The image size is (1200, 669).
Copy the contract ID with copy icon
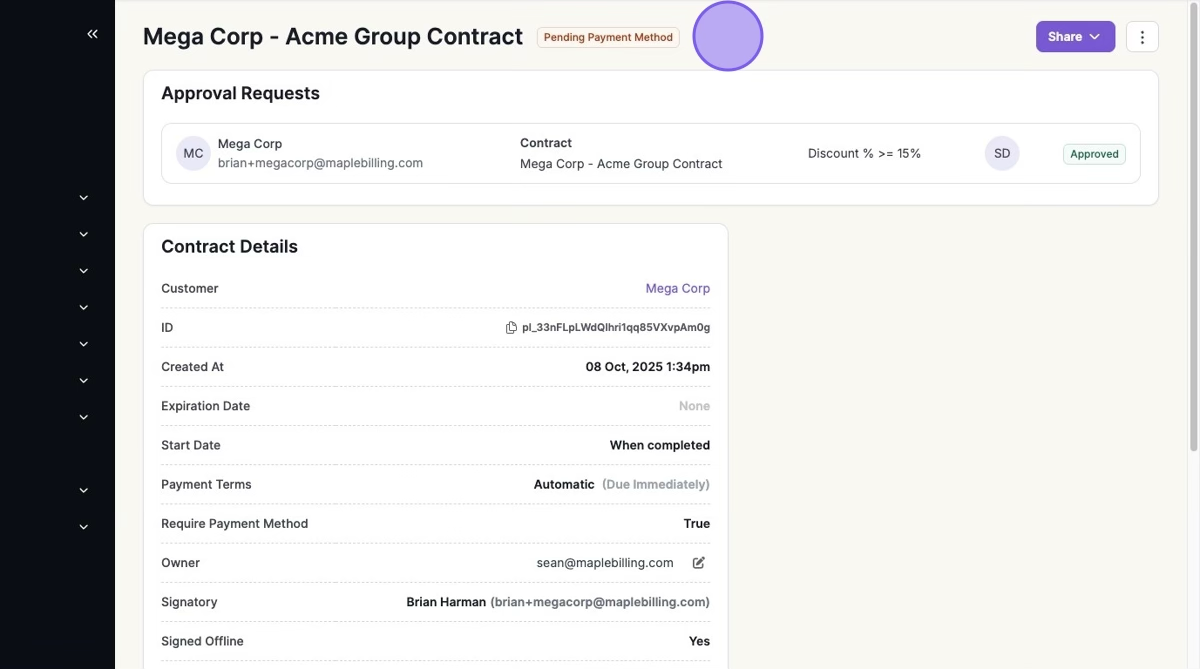click(511, 328)
